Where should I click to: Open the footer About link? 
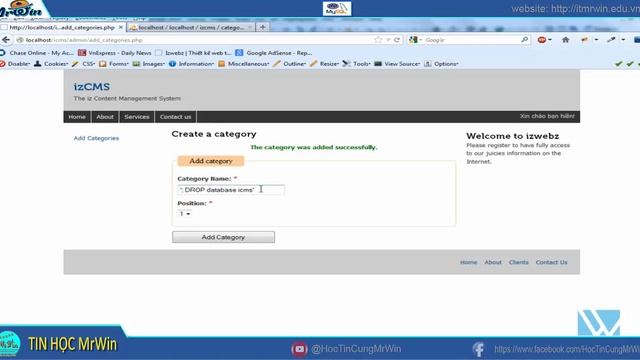(x=493, y=262)
